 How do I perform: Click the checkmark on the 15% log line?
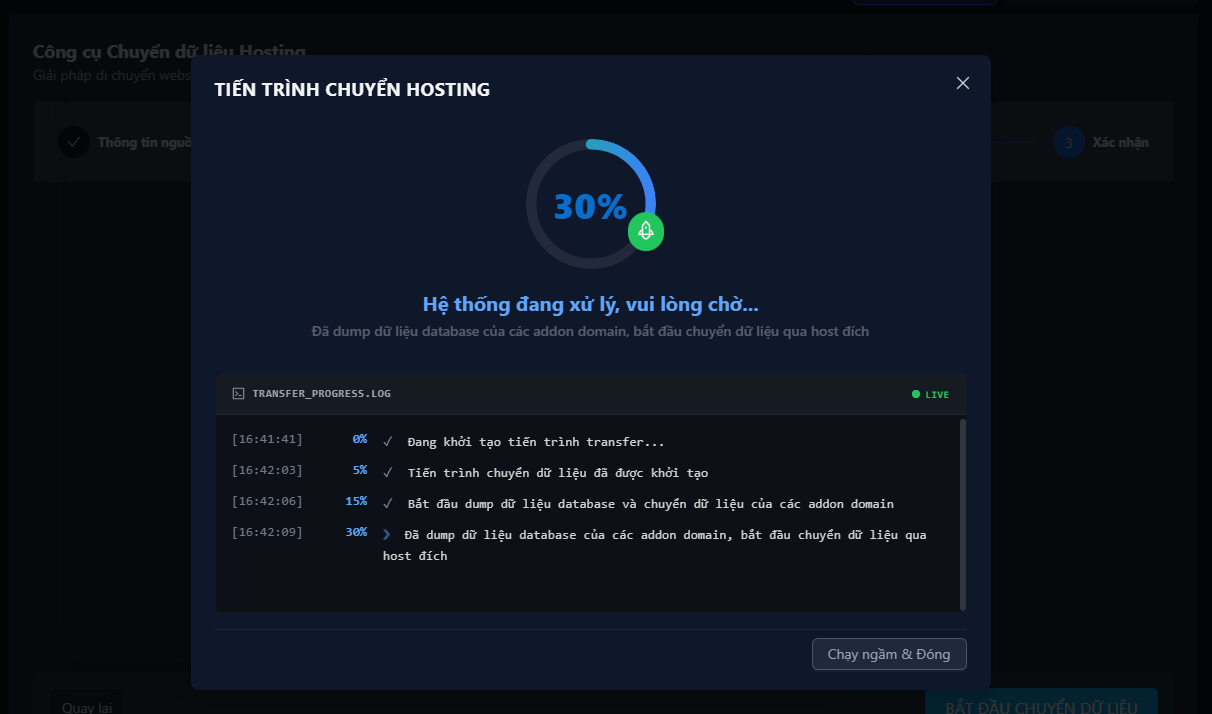point(388,503)
